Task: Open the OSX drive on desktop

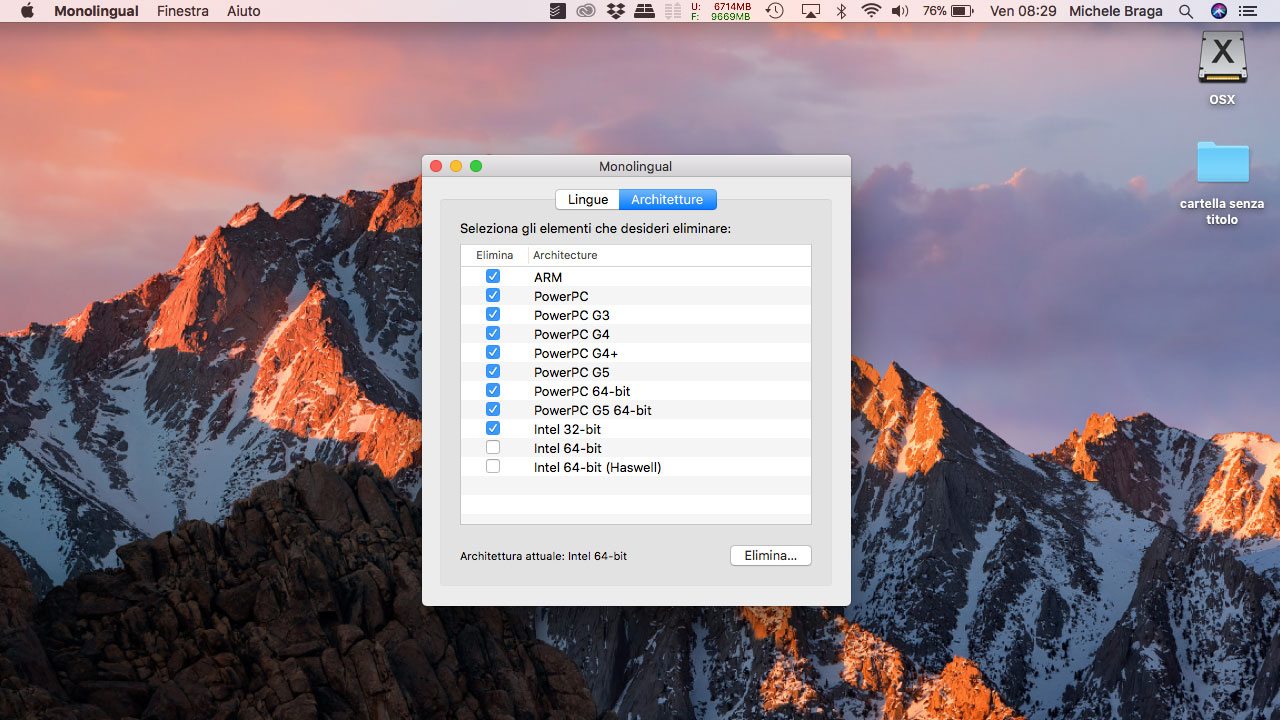Action: pyautogui.click(x=1222, y=58)
